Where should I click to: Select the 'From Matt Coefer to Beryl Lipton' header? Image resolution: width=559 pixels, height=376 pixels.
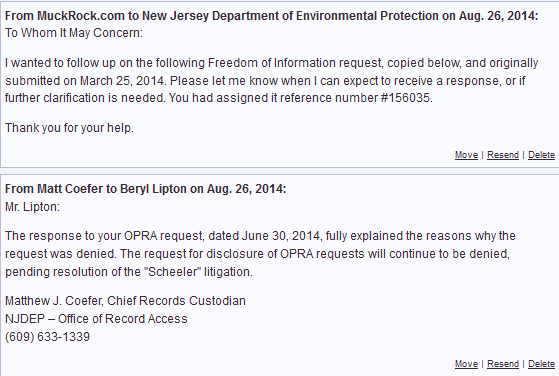[x=145, y=189]
